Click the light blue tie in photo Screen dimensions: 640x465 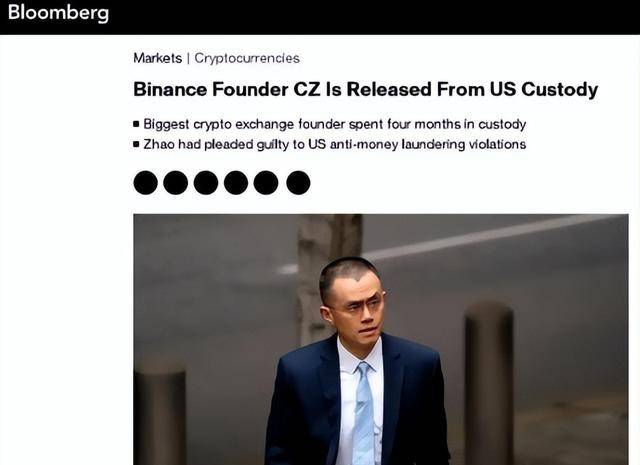(x=363, y=412)
